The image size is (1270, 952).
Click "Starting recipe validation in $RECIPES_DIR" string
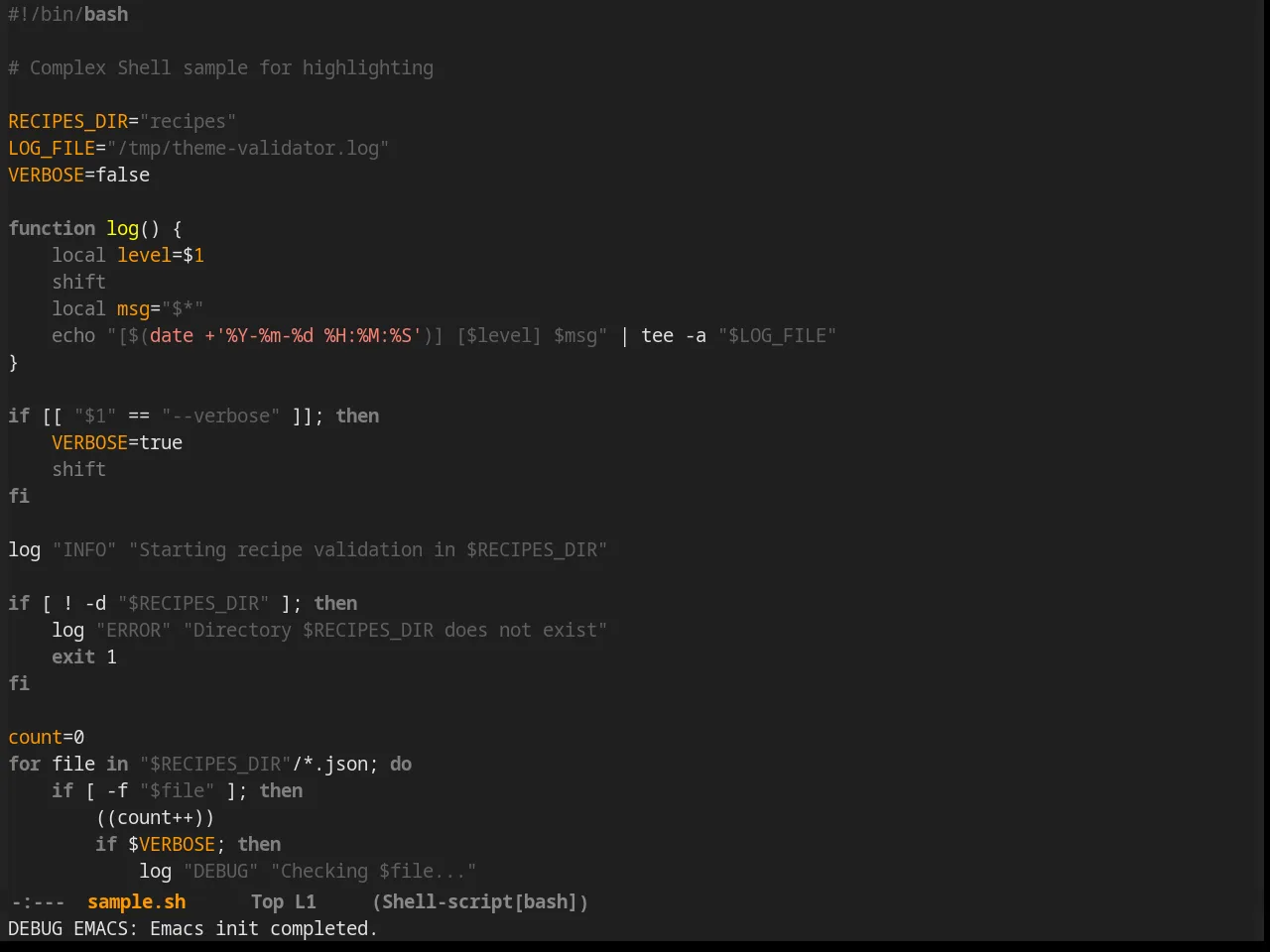pyautogui.click(x=368, y=549)
